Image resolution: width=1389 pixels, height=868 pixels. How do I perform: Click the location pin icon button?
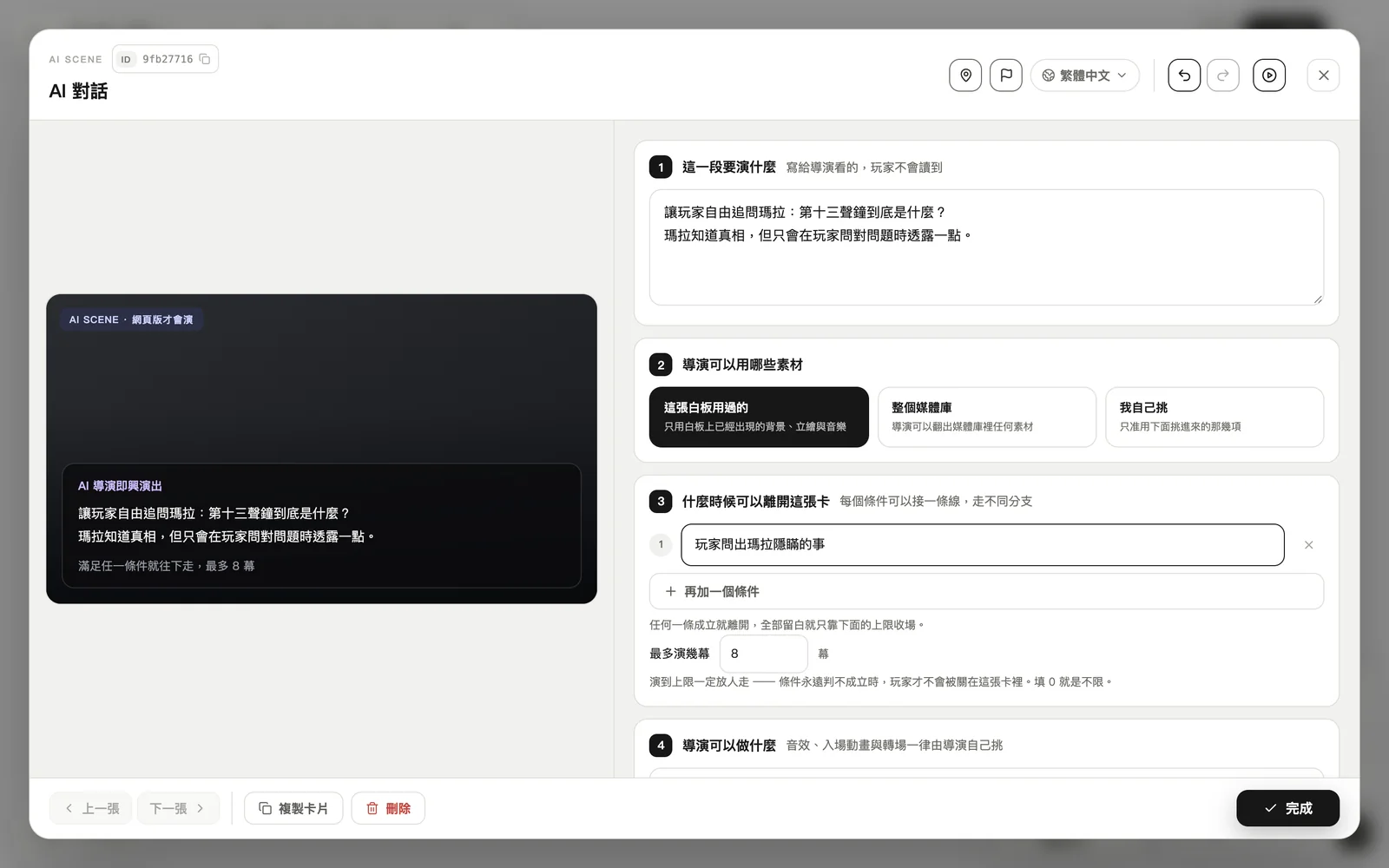(965, 76)
